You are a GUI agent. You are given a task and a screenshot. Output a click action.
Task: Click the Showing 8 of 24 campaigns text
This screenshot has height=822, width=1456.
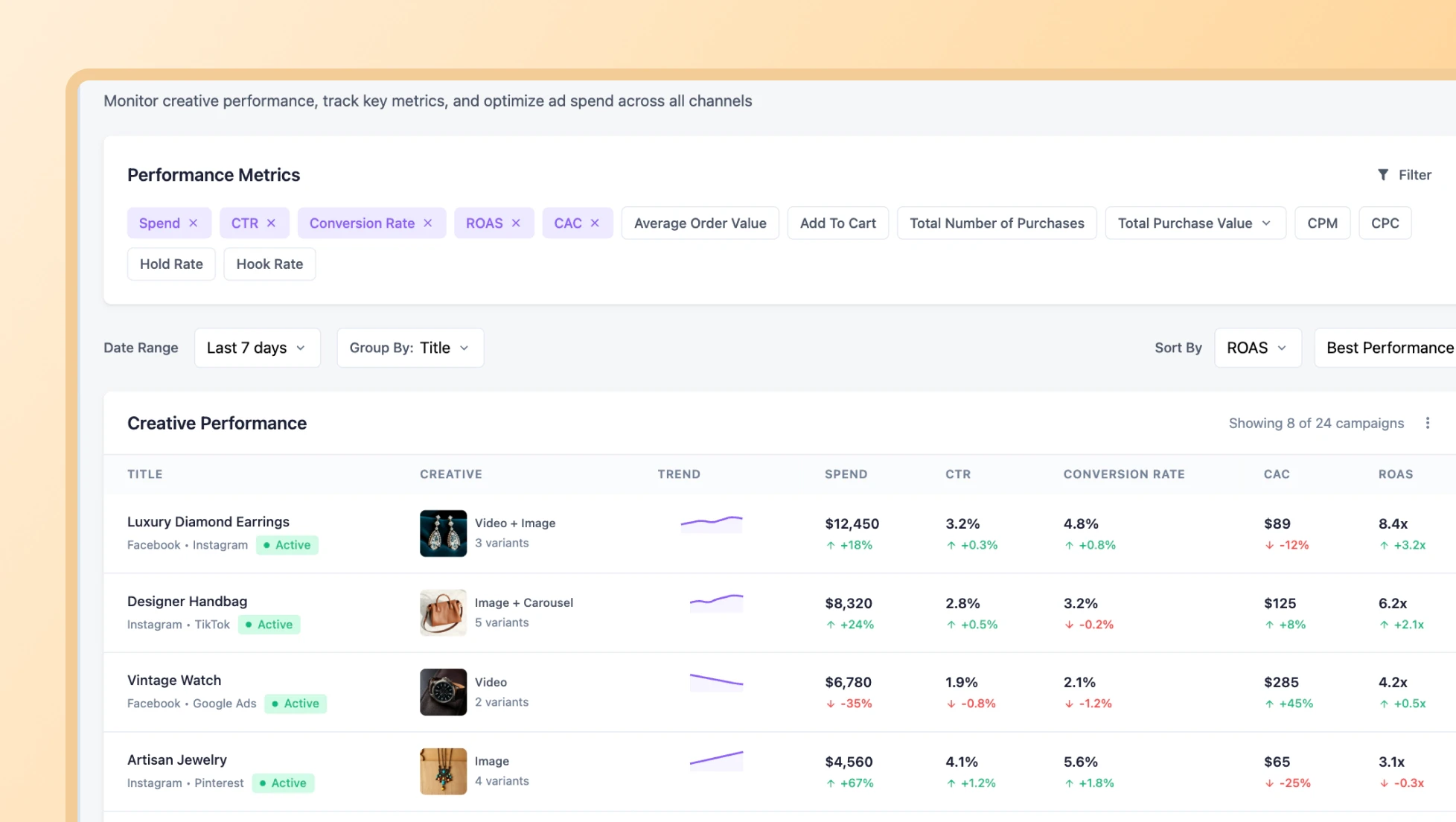click(1316, 423)
